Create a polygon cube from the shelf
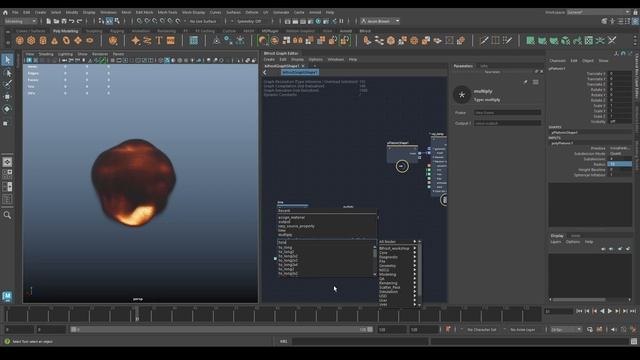The width and height of the screenshot is (640, 360). coord(31,40)
